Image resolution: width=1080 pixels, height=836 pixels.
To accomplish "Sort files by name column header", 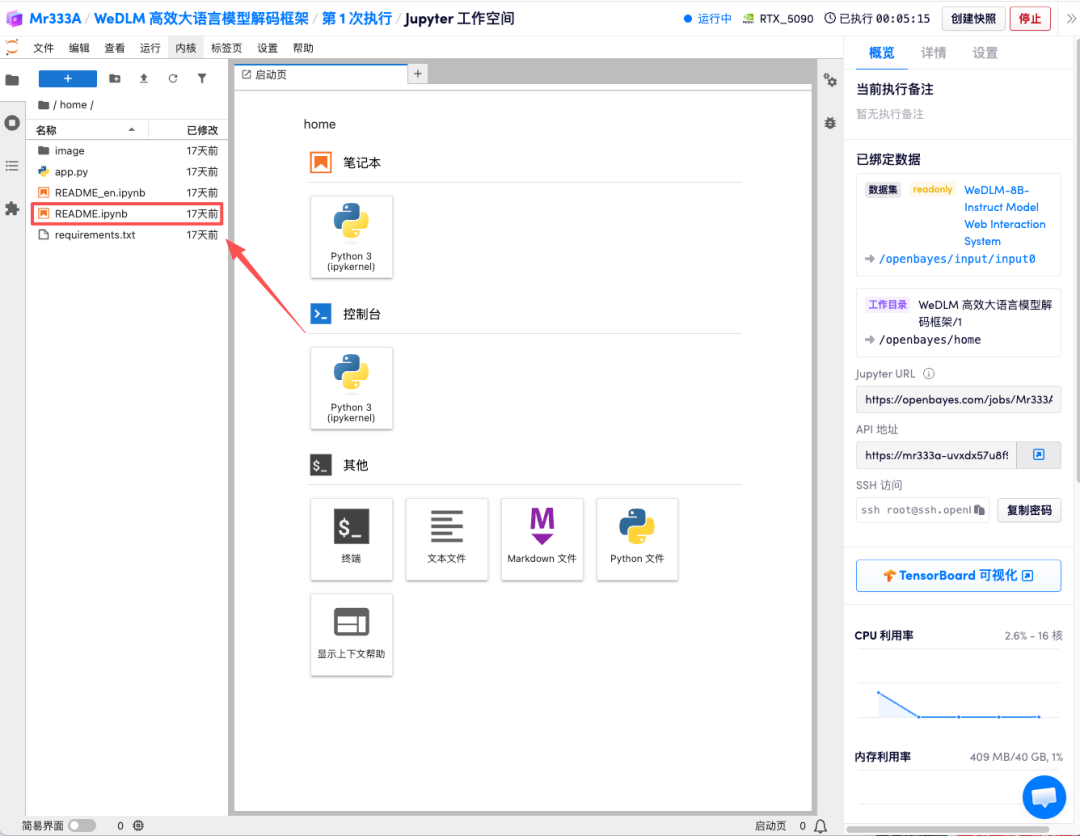I will tap(86, 130).
